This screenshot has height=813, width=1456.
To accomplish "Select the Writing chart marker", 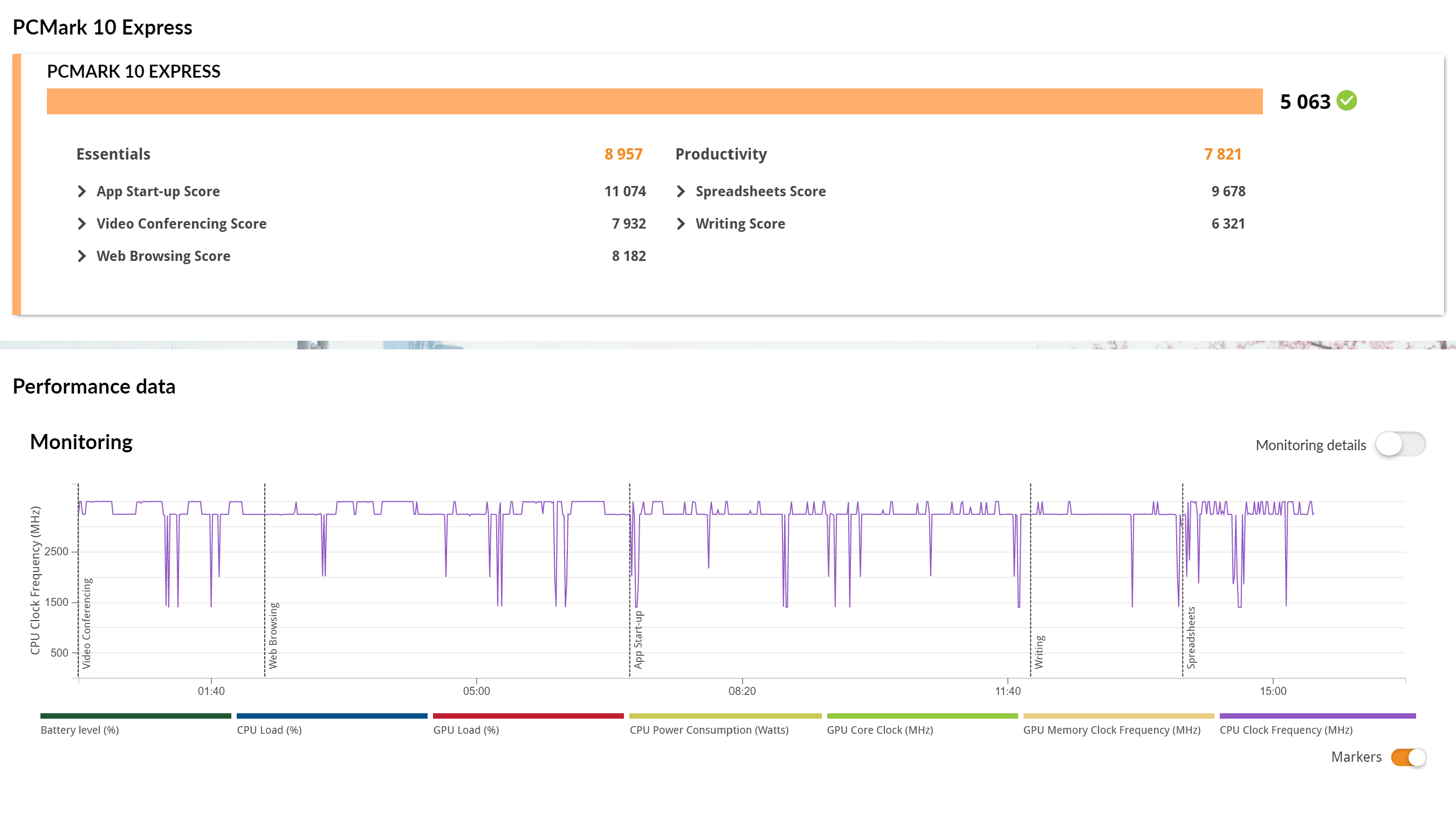I will click(x=1039, y=652).
